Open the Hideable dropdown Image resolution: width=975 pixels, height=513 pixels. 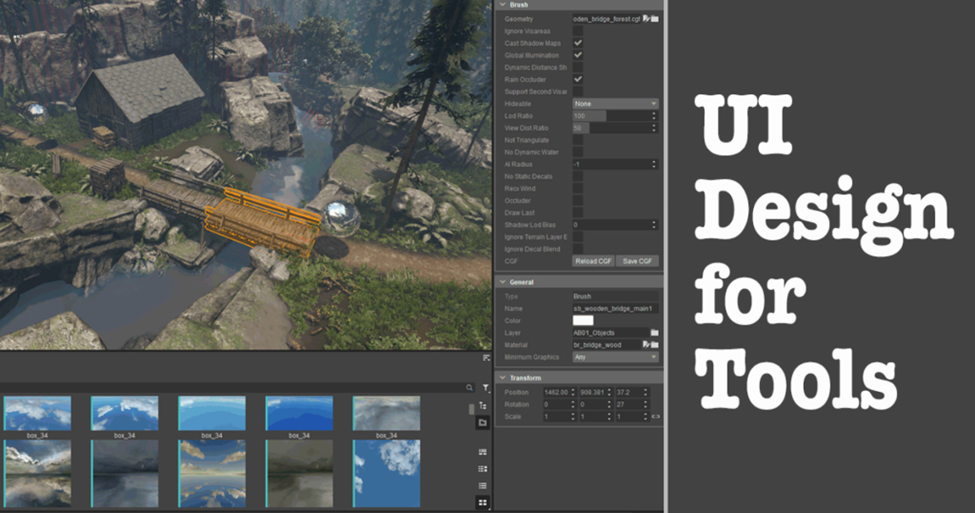click(615, 103)
